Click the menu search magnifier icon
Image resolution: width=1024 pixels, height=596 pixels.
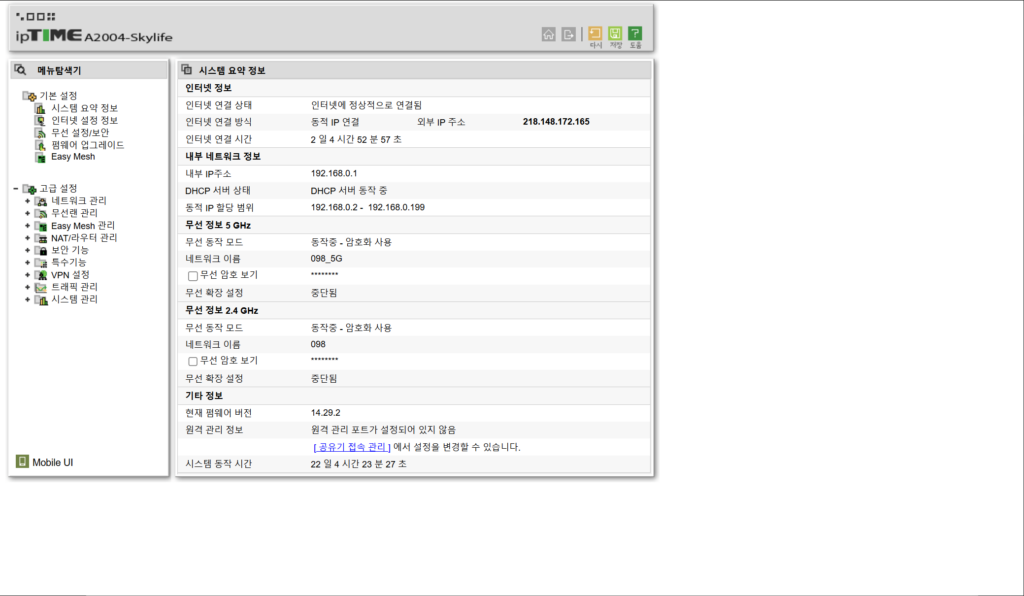pyautogui.click(x=20, y=70)
